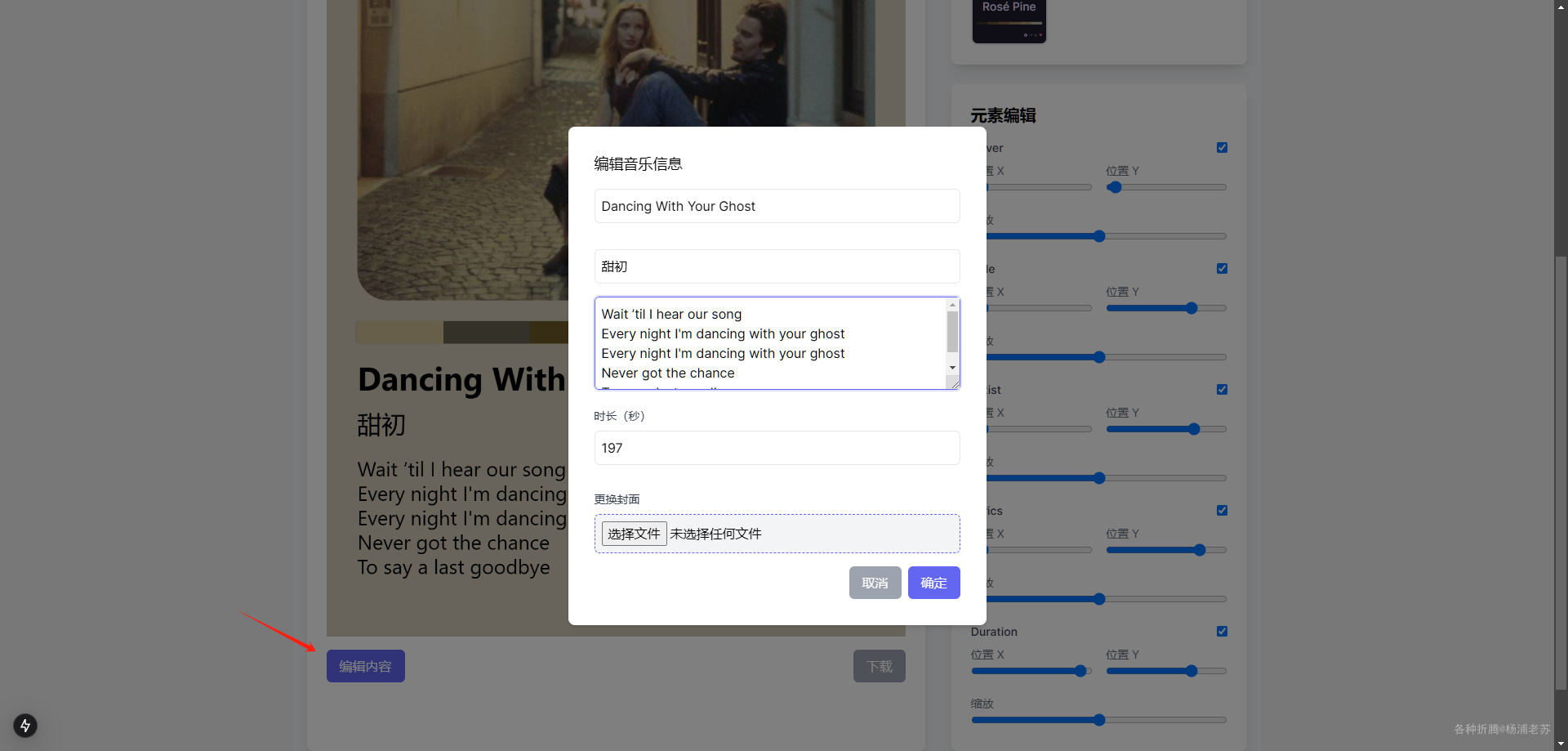This screenshot has height=751, width=1568.
Task: Click the 元素编辑 panel heading
Action: click(x=1003, y=115)
